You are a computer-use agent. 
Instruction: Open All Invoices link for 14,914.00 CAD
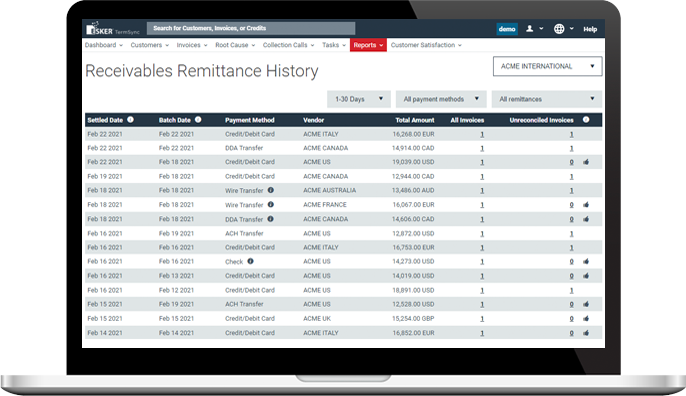(482, 148)
